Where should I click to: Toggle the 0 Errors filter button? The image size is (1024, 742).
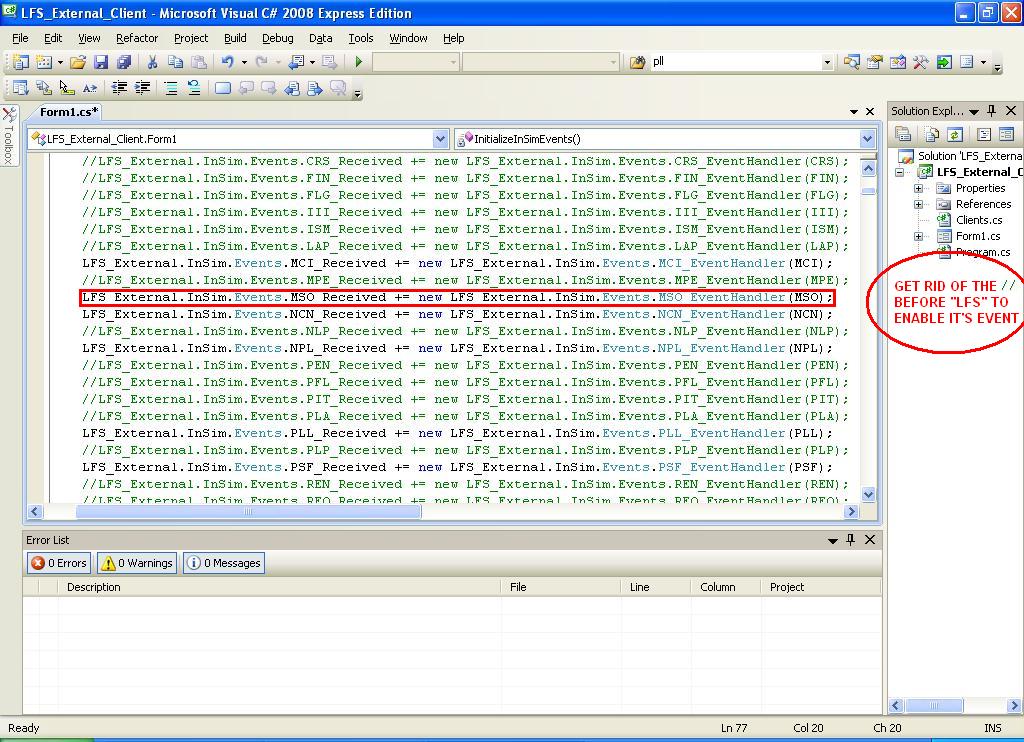tap(59, 563)
